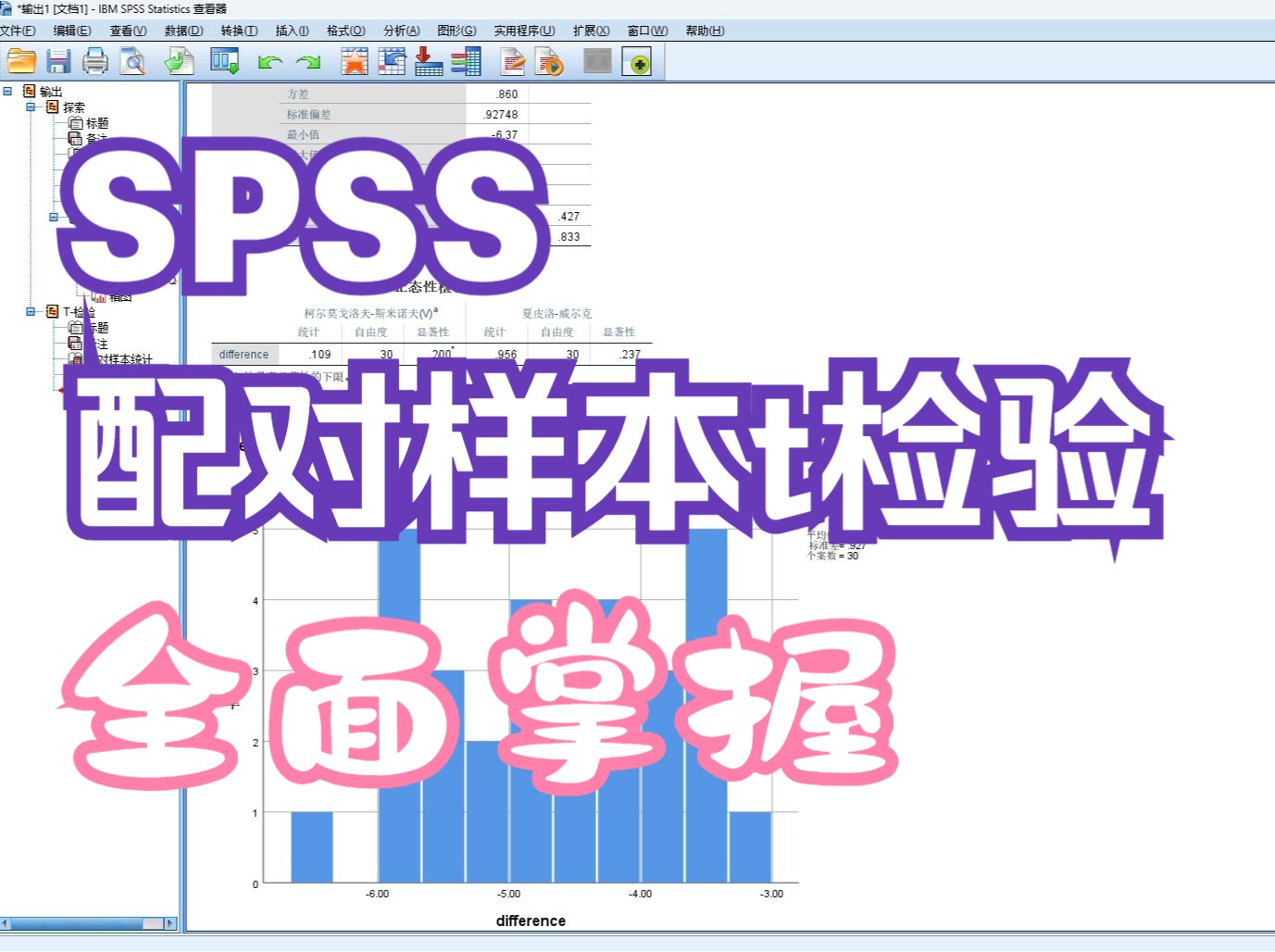Click the Create/Edit autoscript pencil icon
1275x952 pixels.
[x=512, y=62]
